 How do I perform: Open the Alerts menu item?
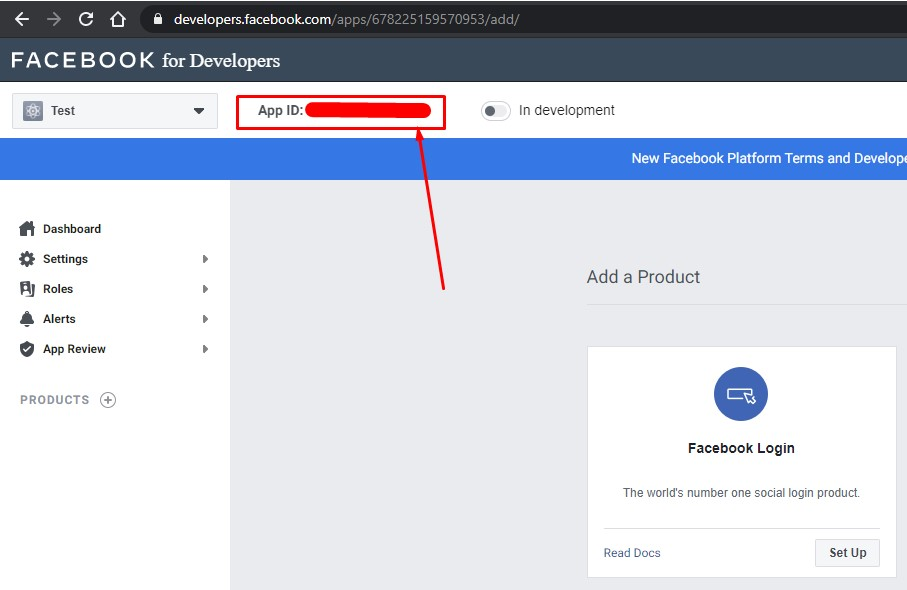click(59, 319)
